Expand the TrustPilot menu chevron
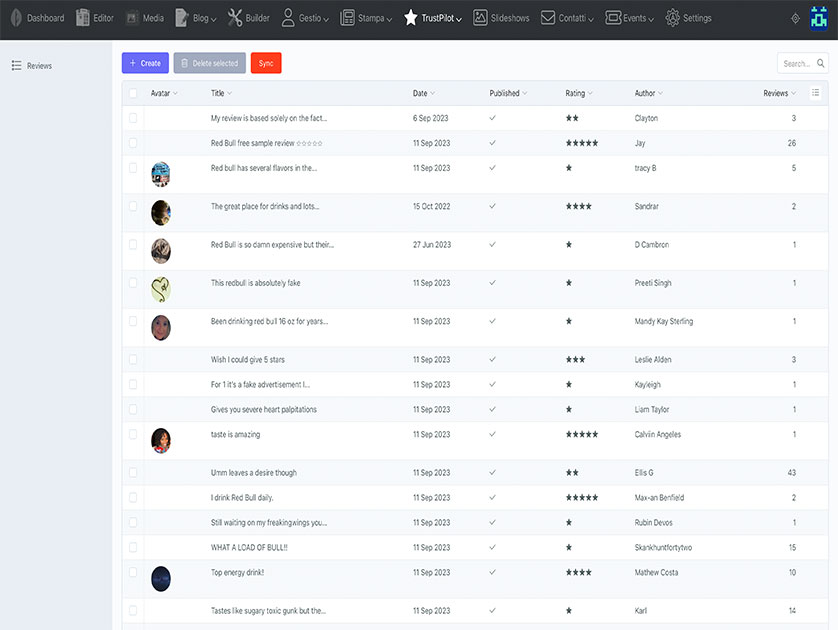 pyautogui.click(x=459, y=20)
